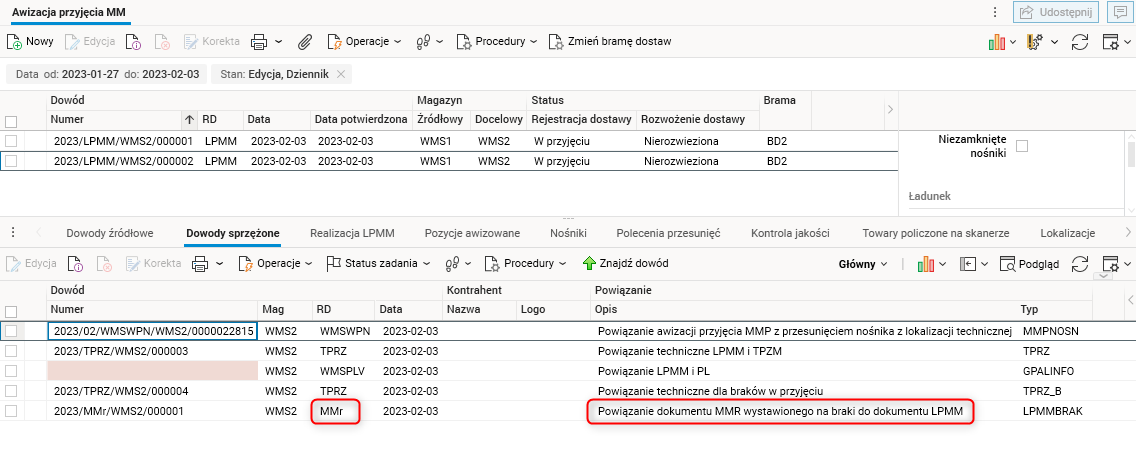Click Zmień bramę dostaw button
This screenshot has width=1136, height=463.
tap(609, 41)
